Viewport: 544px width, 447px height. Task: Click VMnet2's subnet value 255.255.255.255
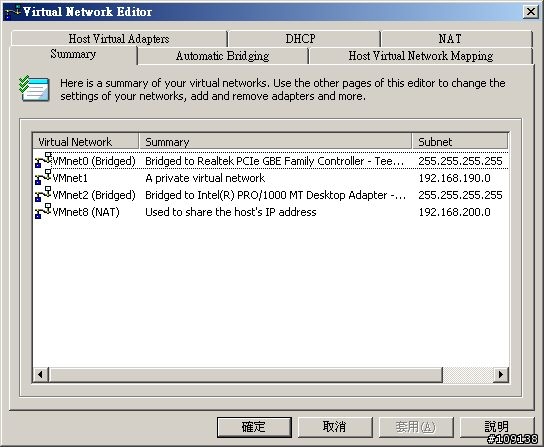point(460,195)
